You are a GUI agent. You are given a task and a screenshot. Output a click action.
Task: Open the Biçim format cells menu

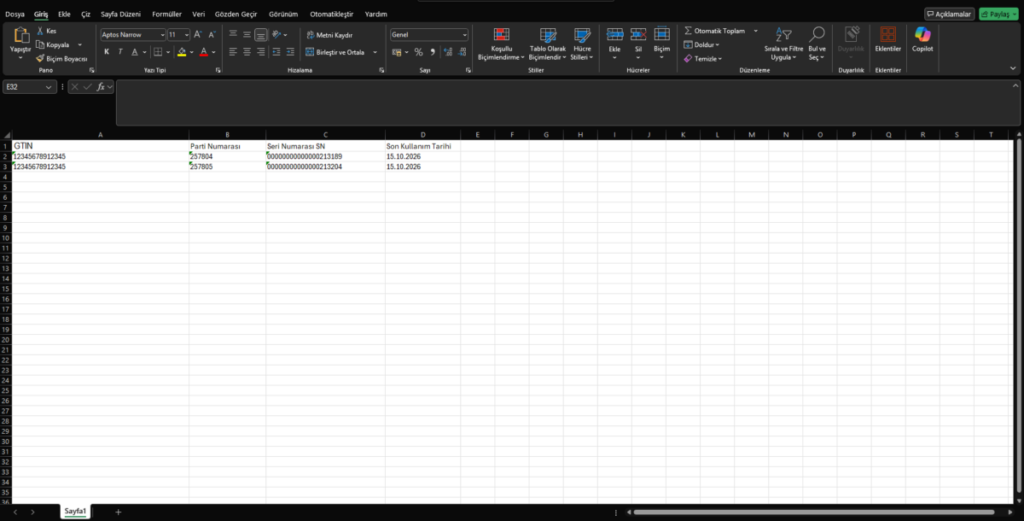tap(662, 44)
